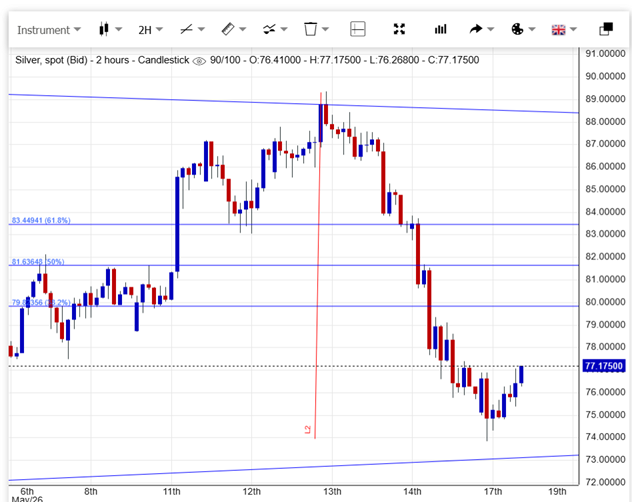Viewport: 632px width, 502px height.
Task: Click the 77.17500 current price tag
Action: 603,366
